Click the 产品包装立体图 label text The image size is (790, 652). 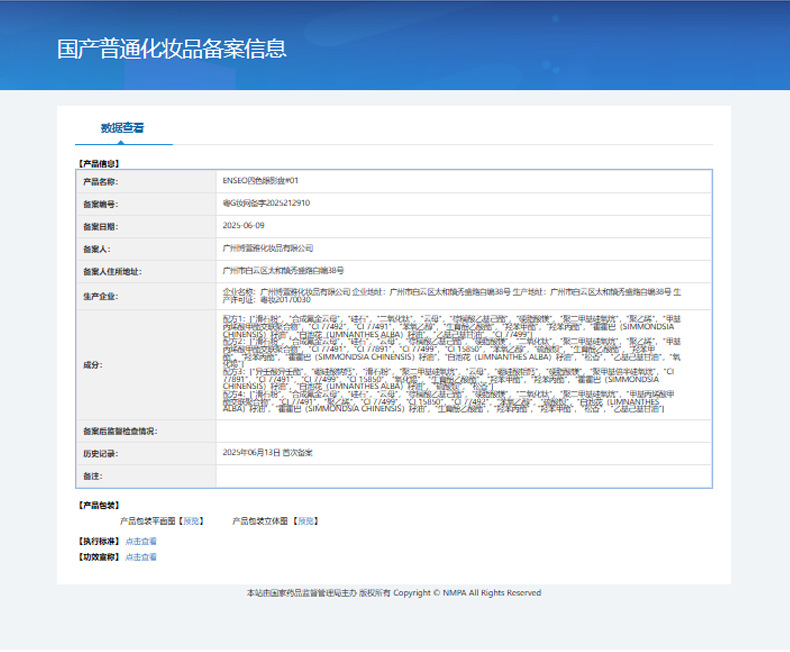260,521
